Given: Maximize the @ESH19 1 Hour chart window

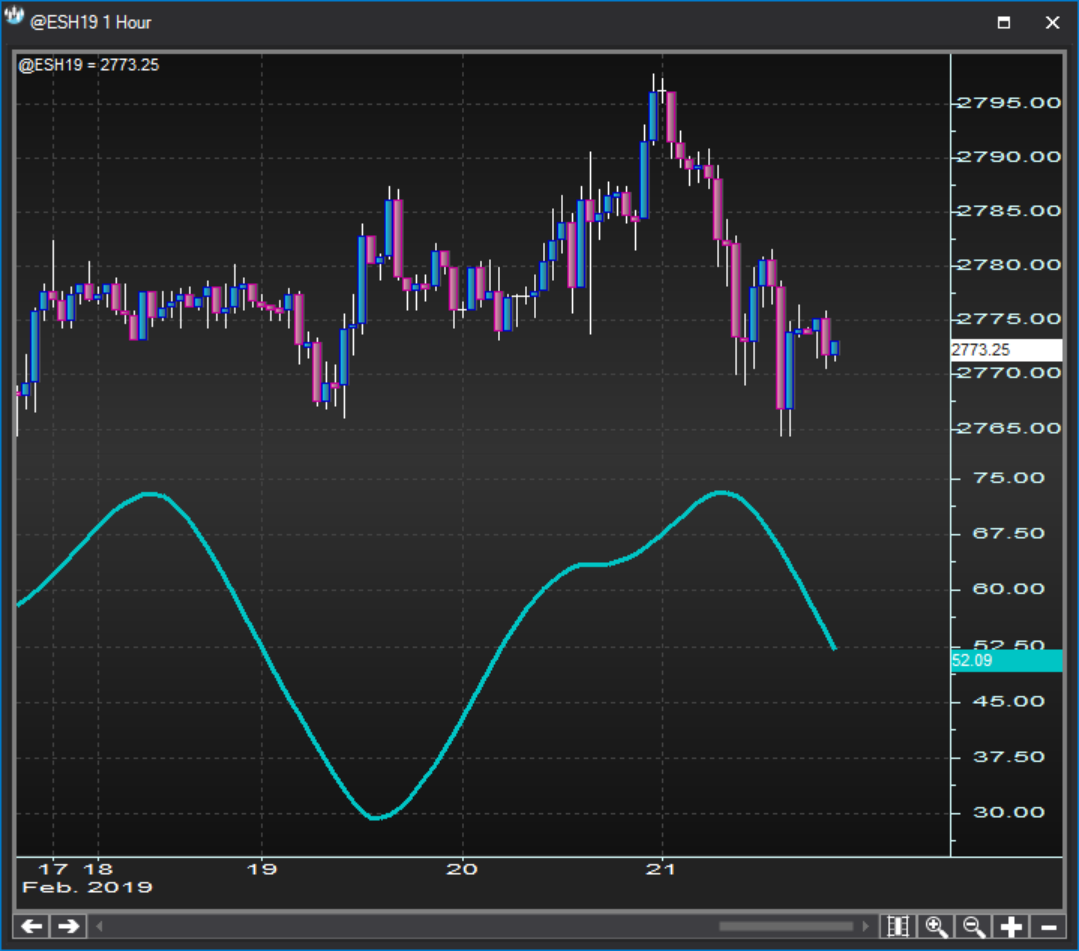Looking at the screenshot, I should click(1004, 22).
